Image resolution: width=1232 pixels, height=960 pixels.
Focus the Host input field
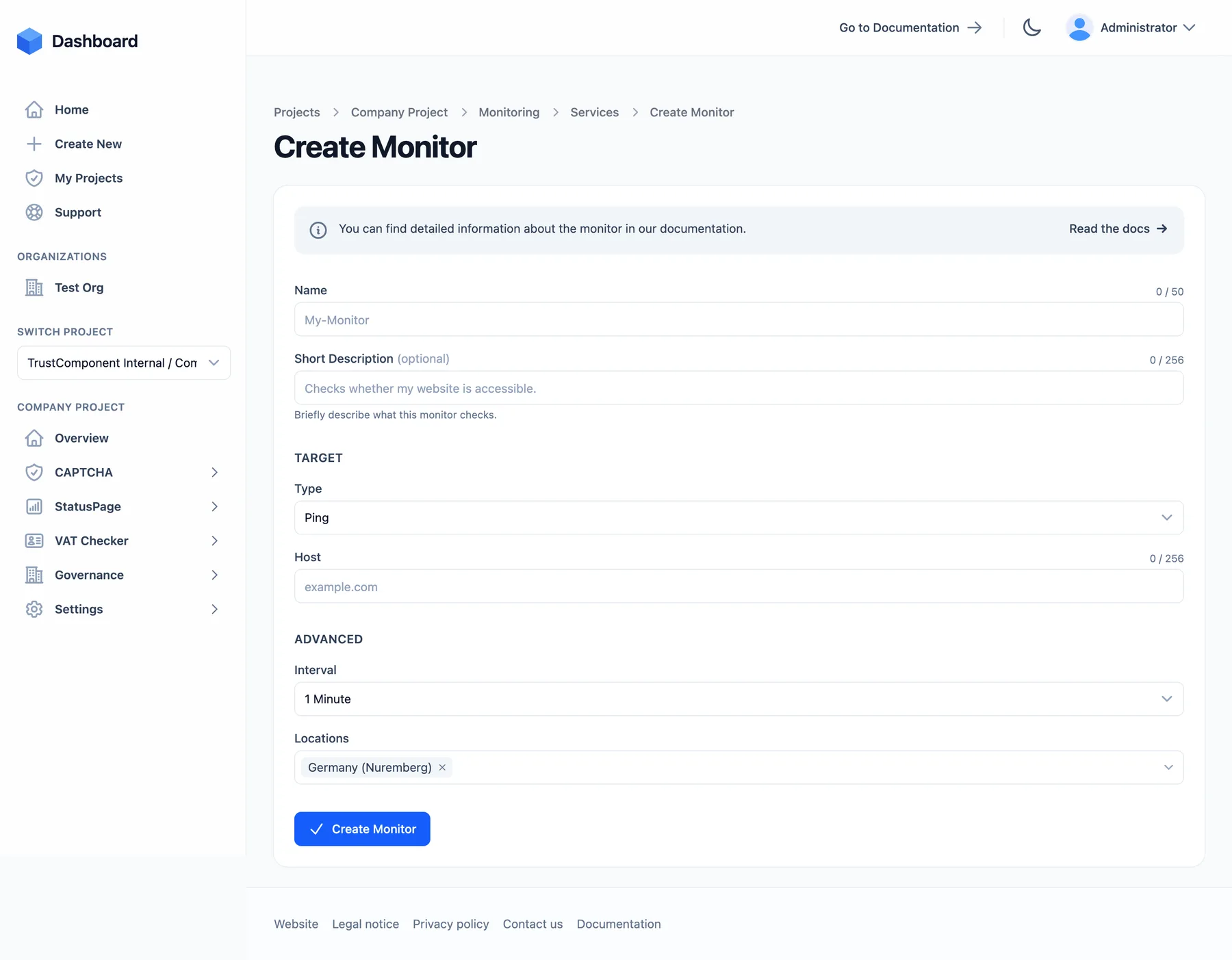click(739, 586)
